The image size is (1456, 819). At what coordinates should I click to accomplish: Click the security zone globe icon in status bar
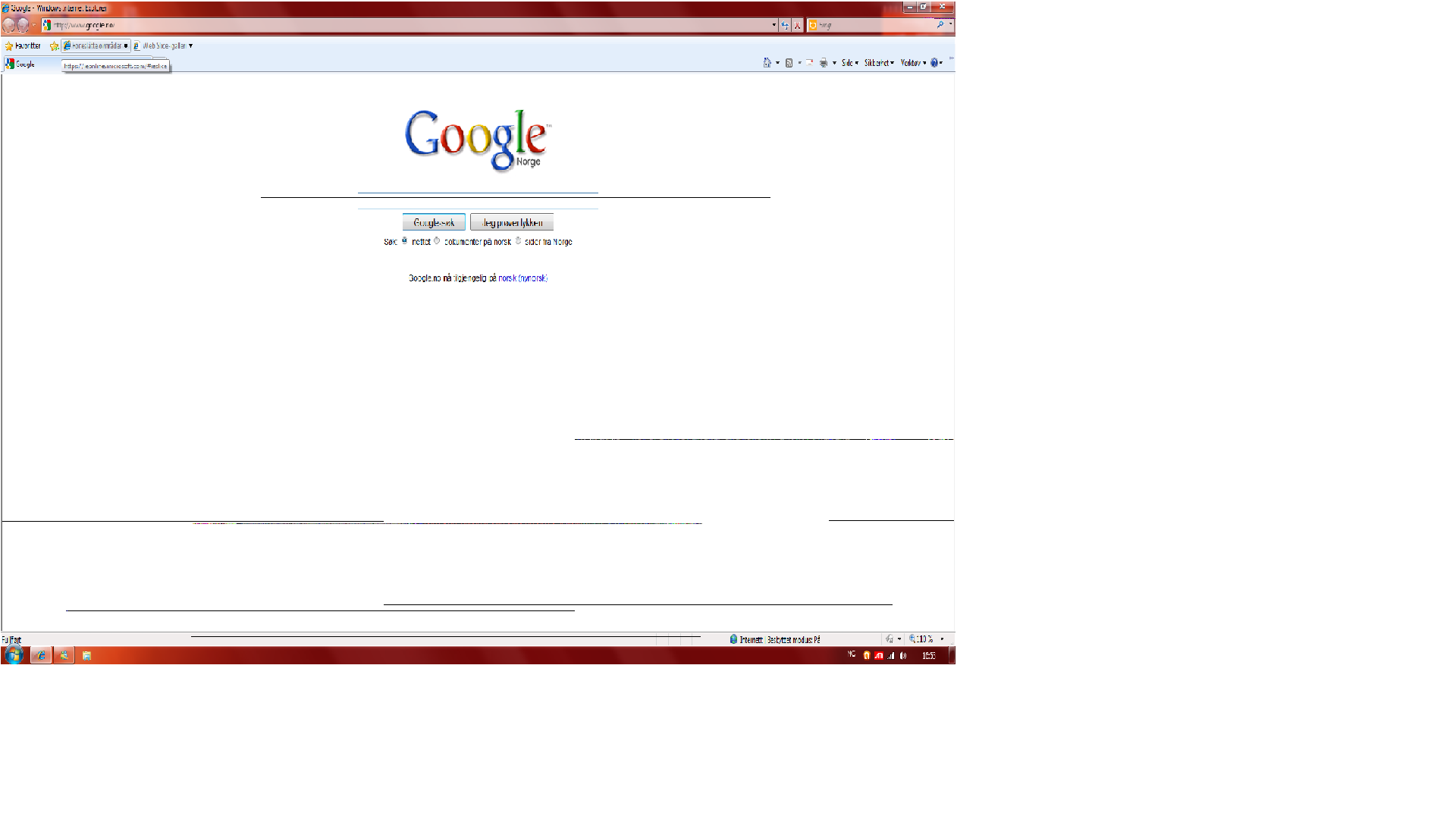coord(733,639)
